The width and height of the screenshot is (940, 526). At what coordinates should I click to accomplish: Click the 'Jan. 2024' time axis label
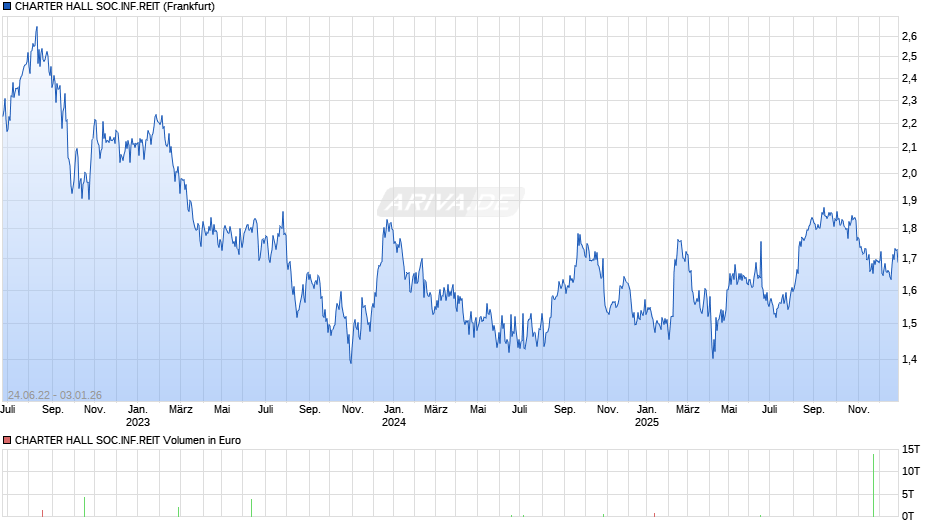pos(393,416)
